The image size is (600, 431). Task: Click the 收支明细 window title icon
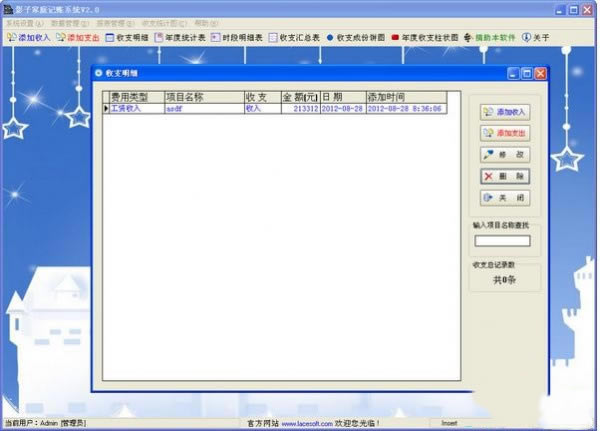pyautogui.click(x=99, y=73)
